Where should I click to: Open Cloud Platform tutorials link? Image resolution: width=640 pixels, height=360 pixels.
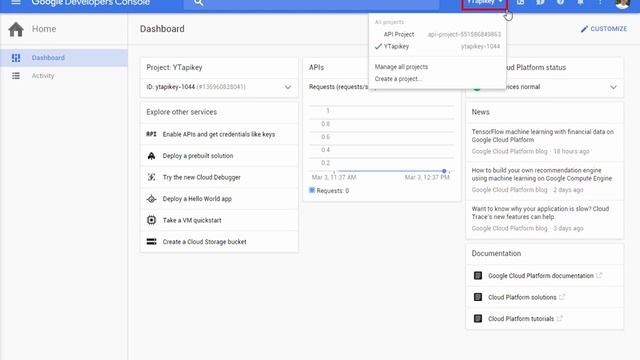(x=521, y=318)
